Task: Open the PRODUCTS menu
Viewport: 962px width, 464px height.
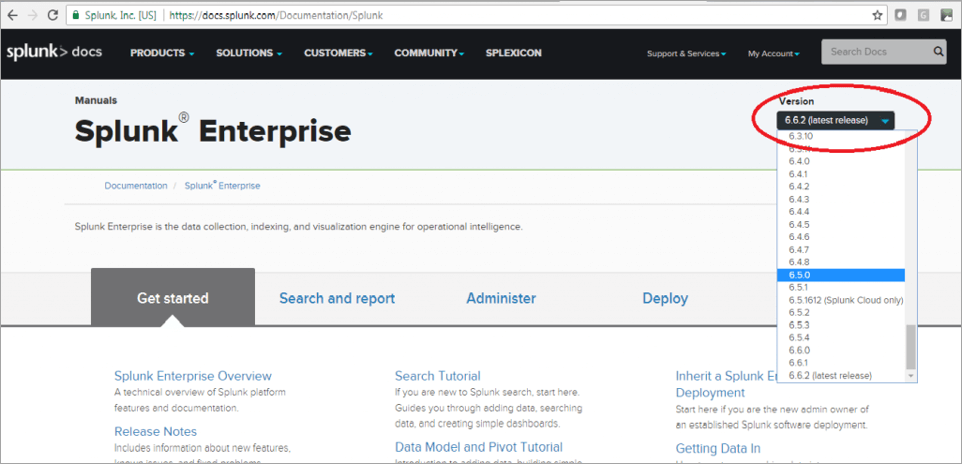Action: [162, 53]
